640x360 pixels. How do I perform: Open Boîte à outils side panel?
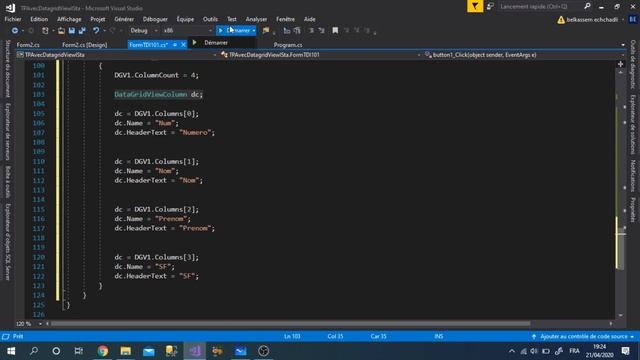click(x=7, y=182)
